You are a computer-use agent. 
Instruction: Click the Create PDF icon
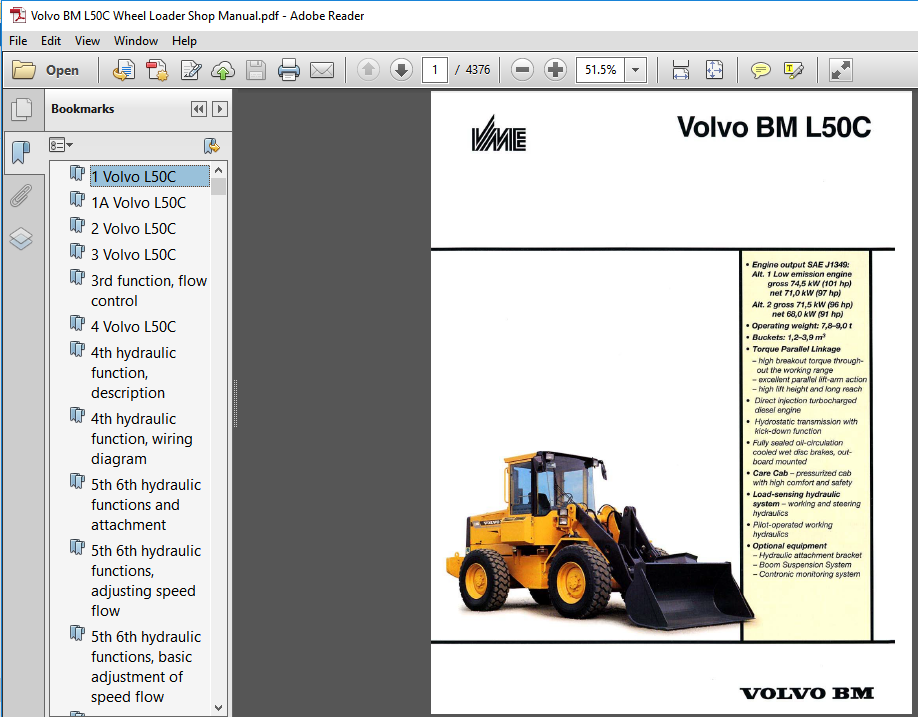tap(157, 70)
